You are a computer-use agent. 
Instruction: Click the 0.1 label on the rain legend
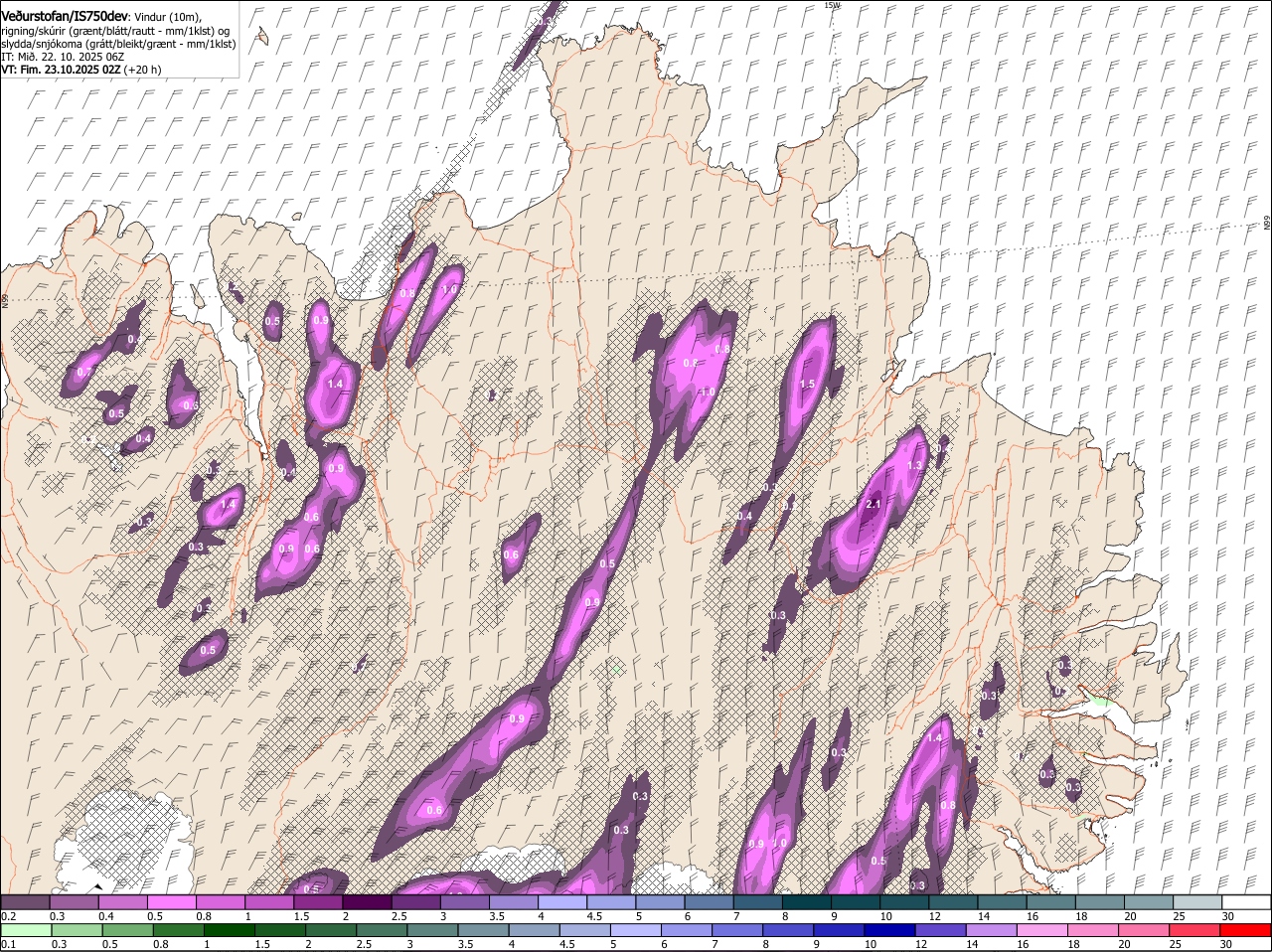click(8, 945)
